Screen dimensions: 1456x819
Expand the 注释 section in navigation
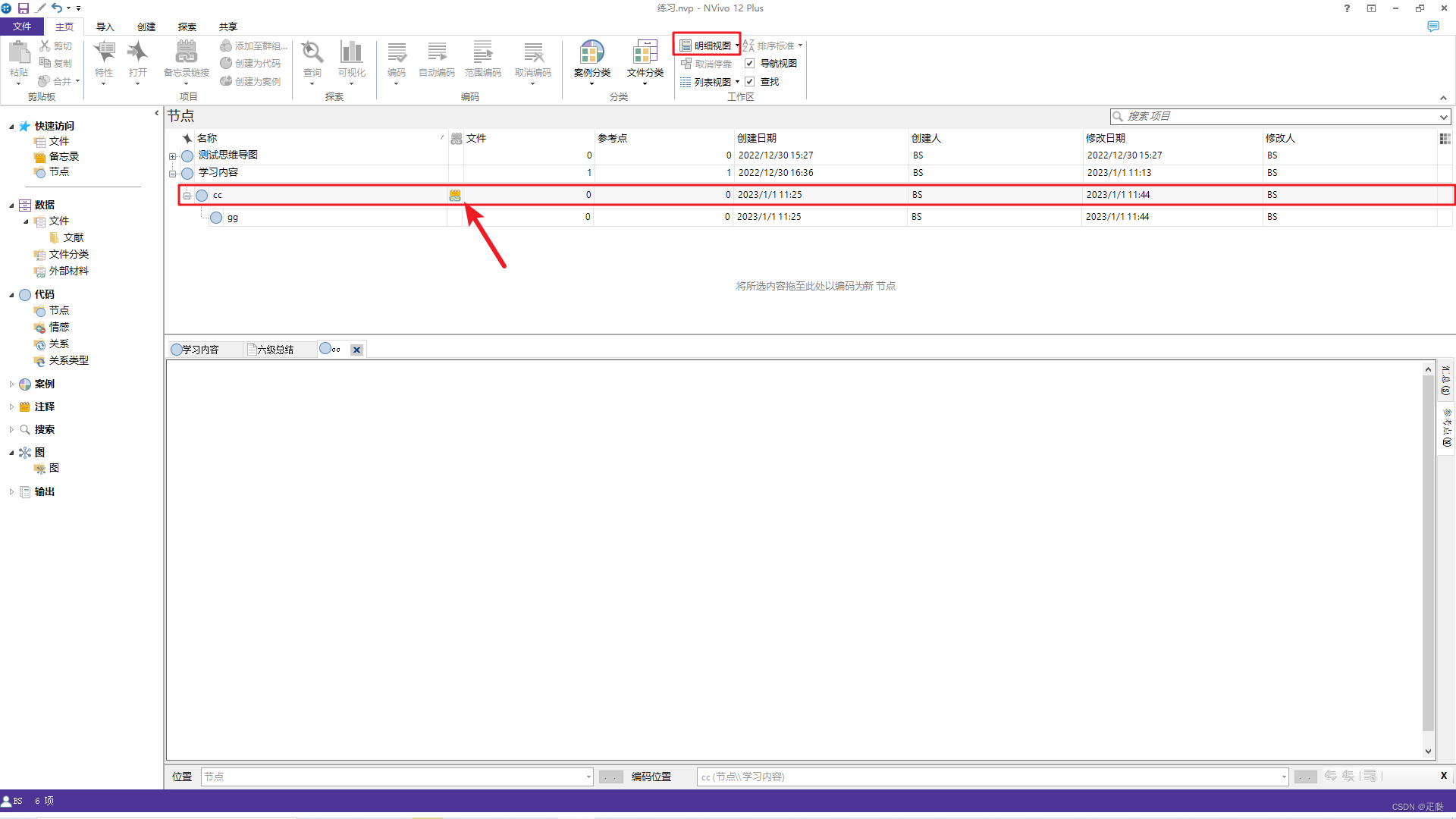(x=11, y=407)
